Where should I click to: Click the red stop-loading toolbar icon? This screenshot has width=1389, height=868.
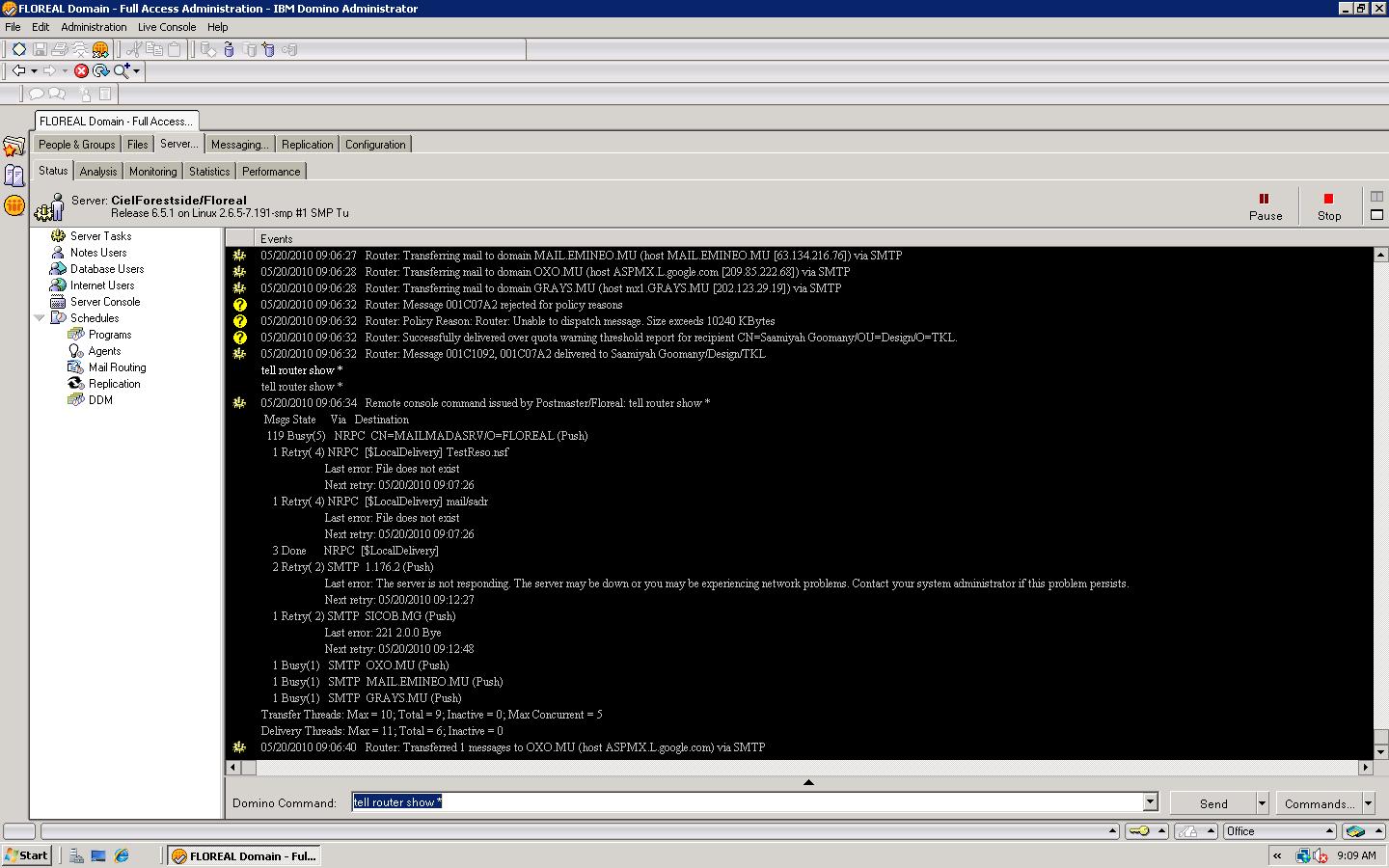[x=82, y=70]
